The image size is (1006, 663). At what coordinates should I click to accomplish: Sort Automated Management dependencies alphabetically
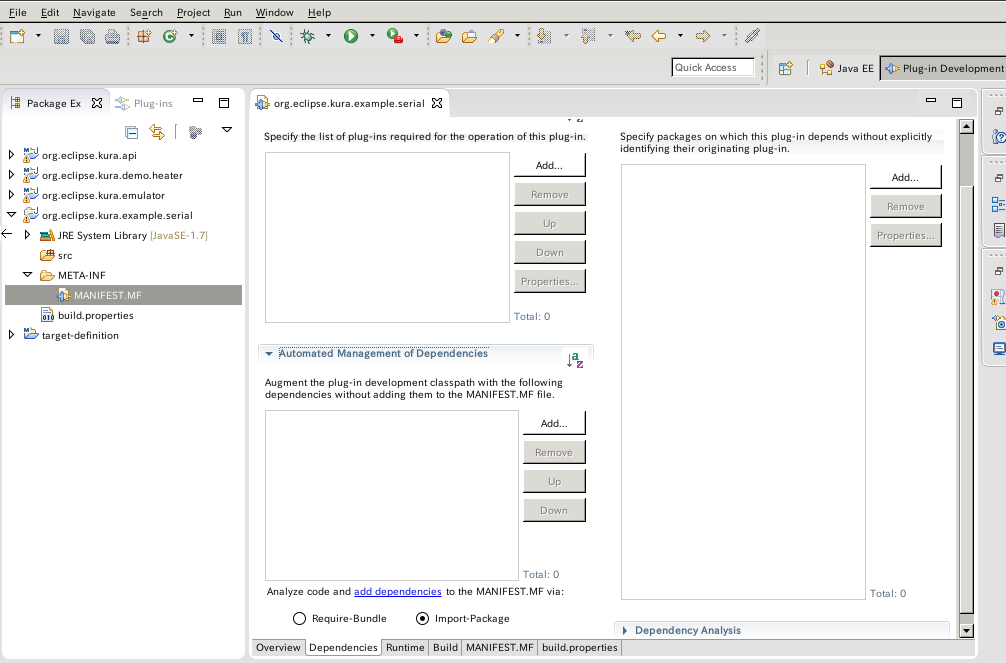575,360
